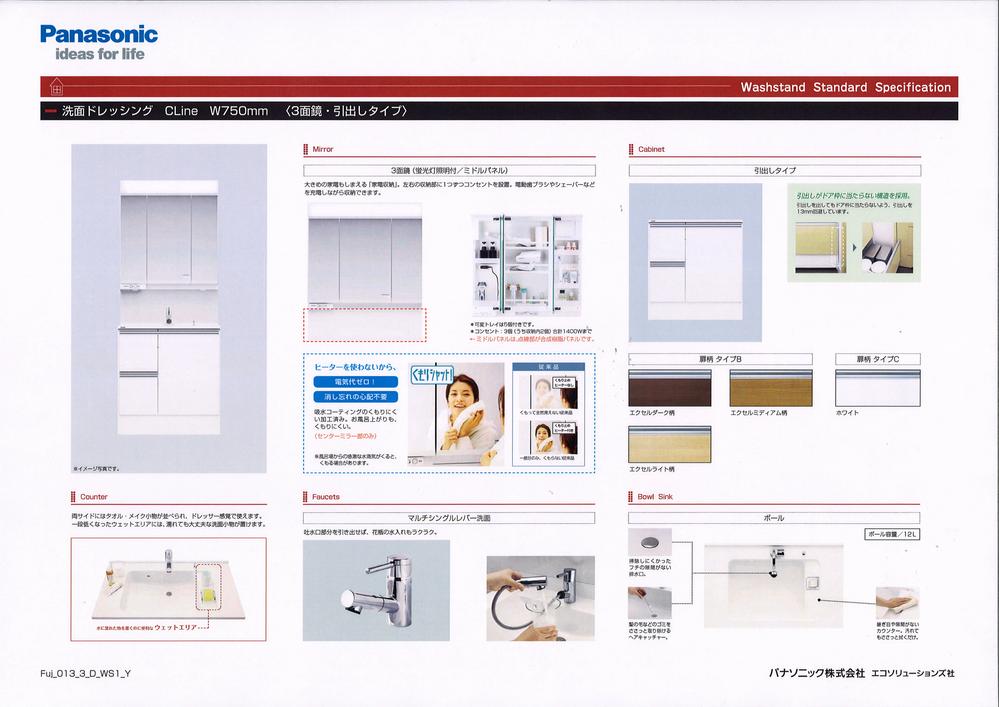Choose the エクセルライト柄 light wood swatch
This screenshot has width=999, height=707.
tap(669, 443)
